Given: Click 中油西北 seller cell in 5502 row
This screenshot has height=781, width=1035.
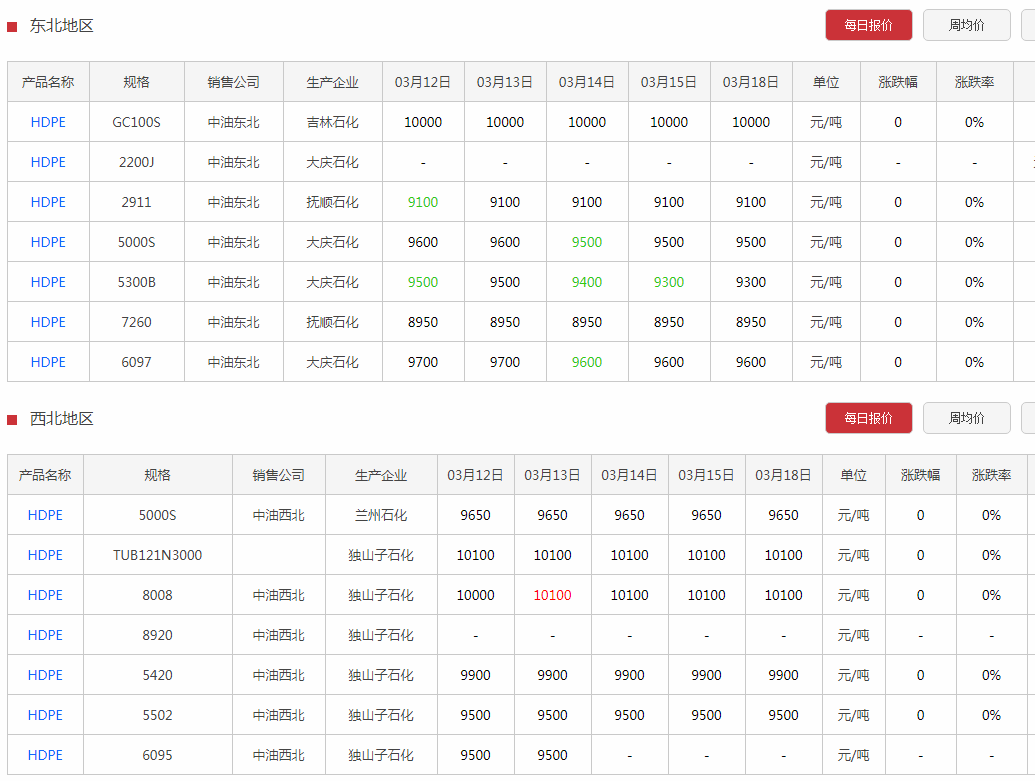Looking at the screenshot, I should (x=279, y=715).
